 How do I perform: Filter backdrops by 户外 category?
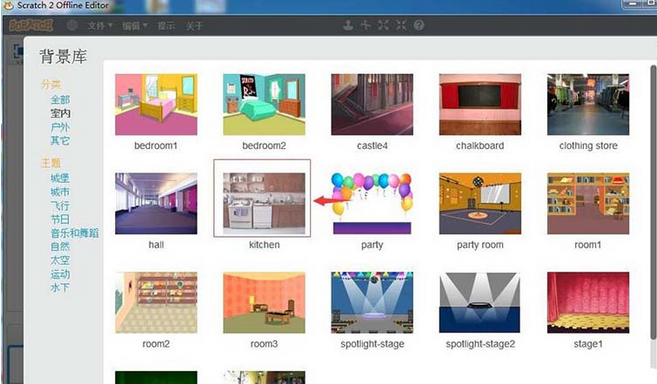[60, 127]
